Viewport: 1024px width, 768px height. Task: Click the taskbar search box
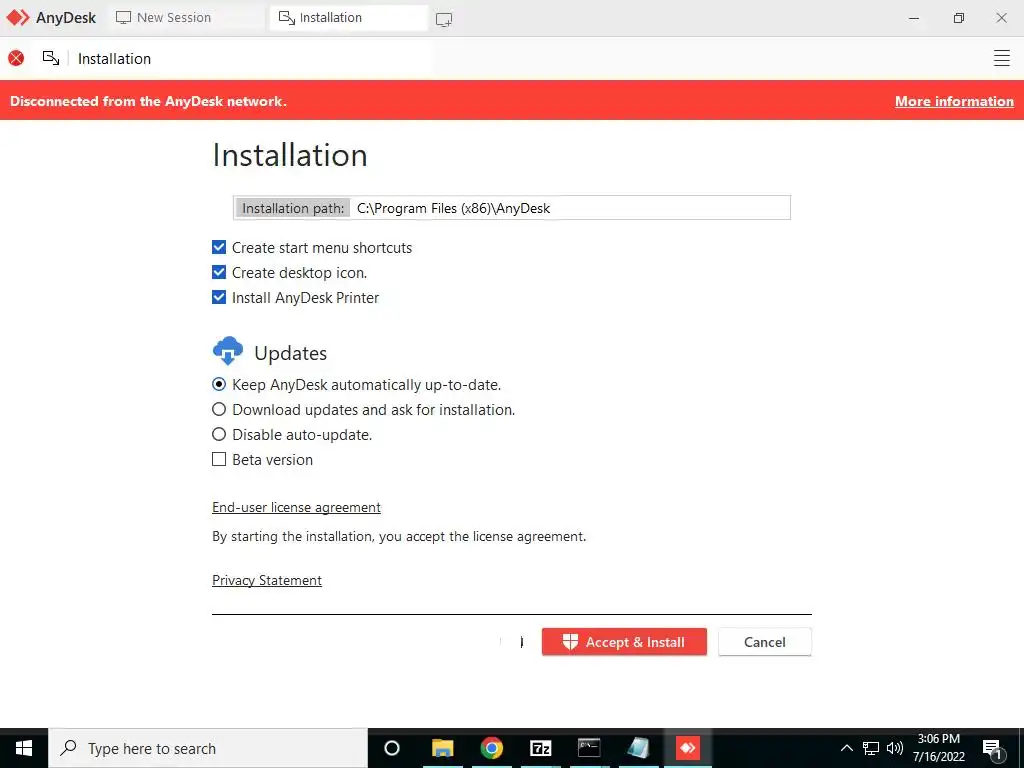(208, 748)
